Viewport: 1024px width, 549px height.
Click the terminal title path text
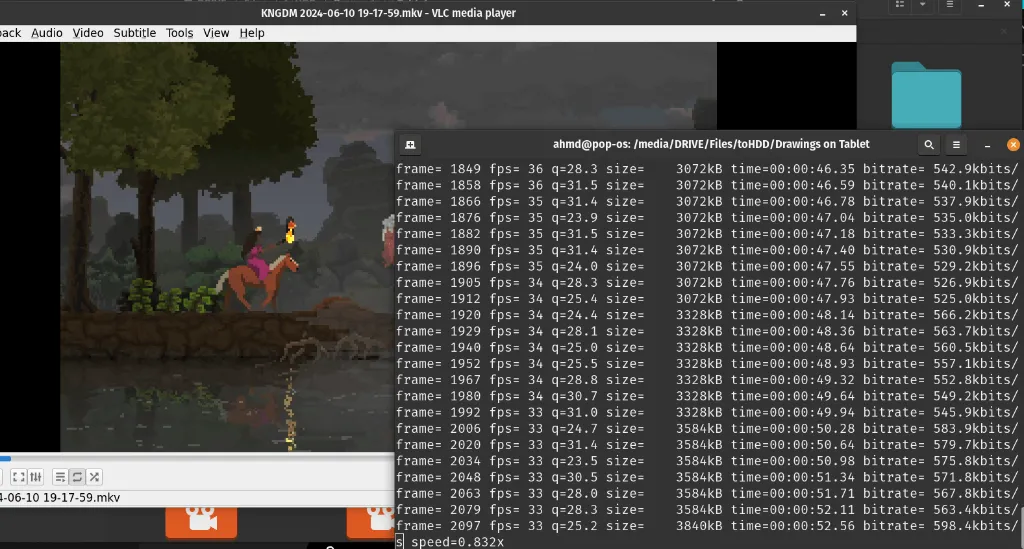(711, 144)
